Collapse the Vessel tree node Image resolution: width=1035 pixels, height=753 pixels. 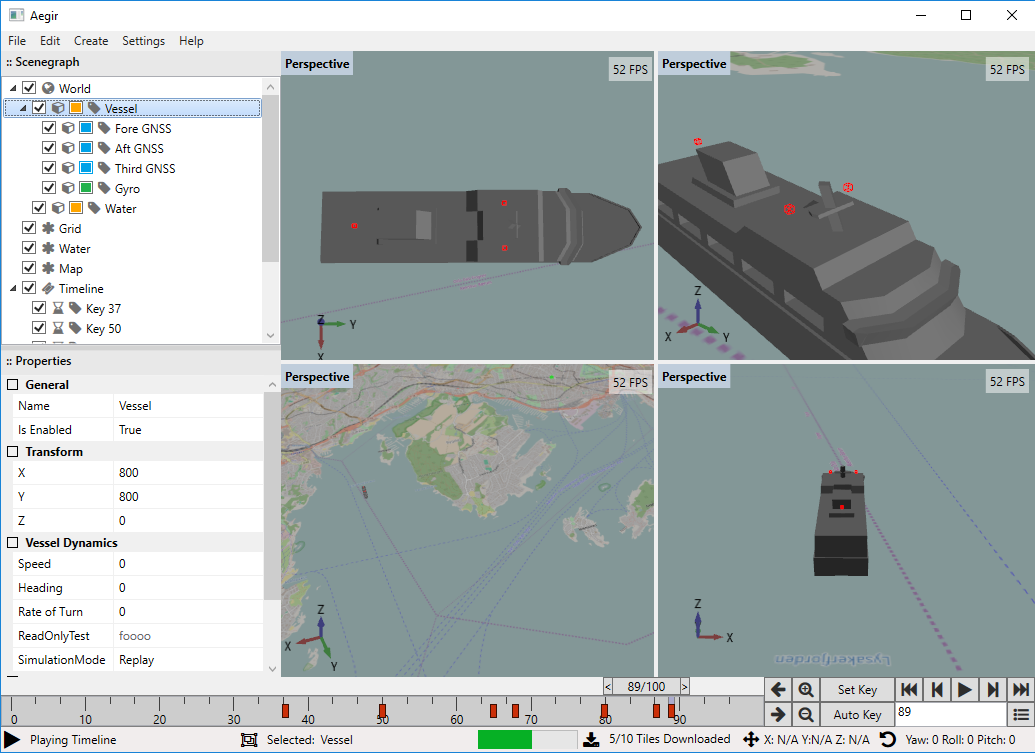tap(23, 108)
